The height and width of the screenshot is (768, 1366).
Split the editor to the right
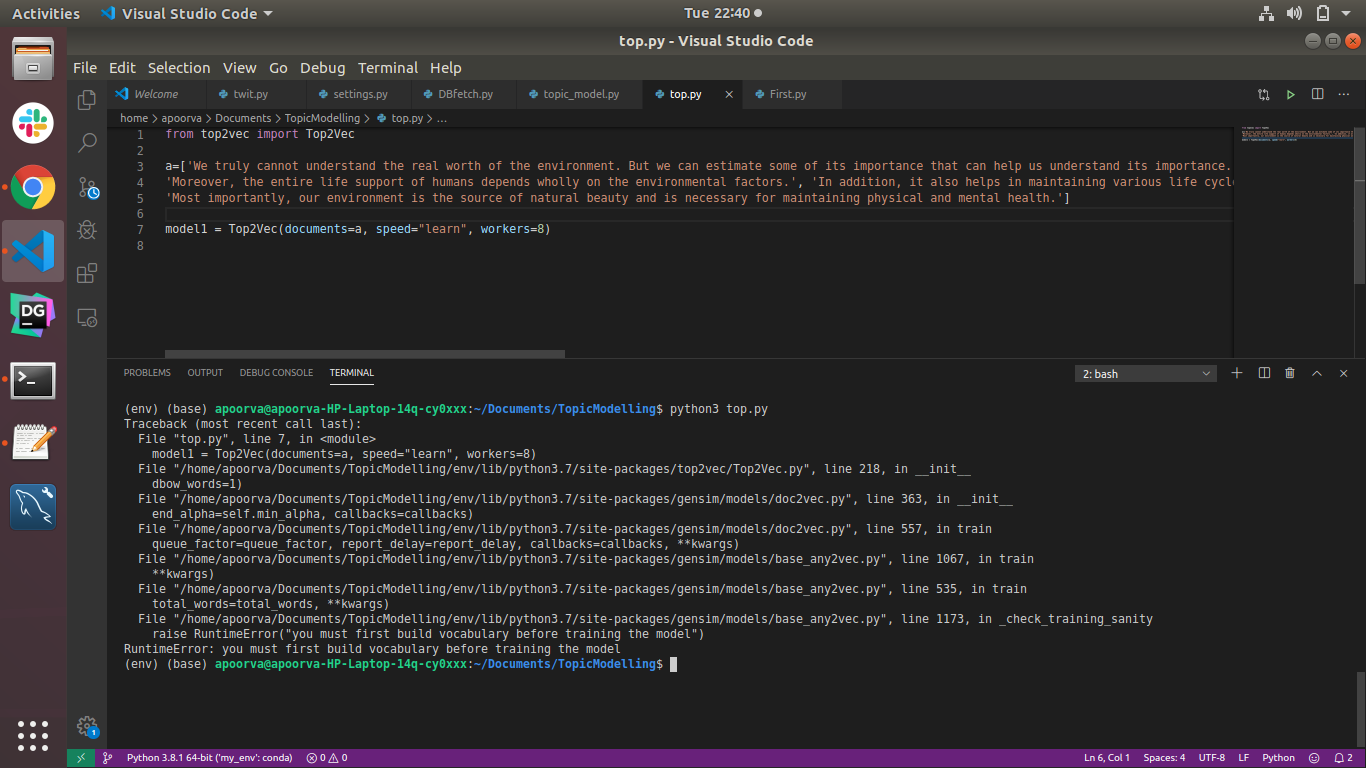1318,94
